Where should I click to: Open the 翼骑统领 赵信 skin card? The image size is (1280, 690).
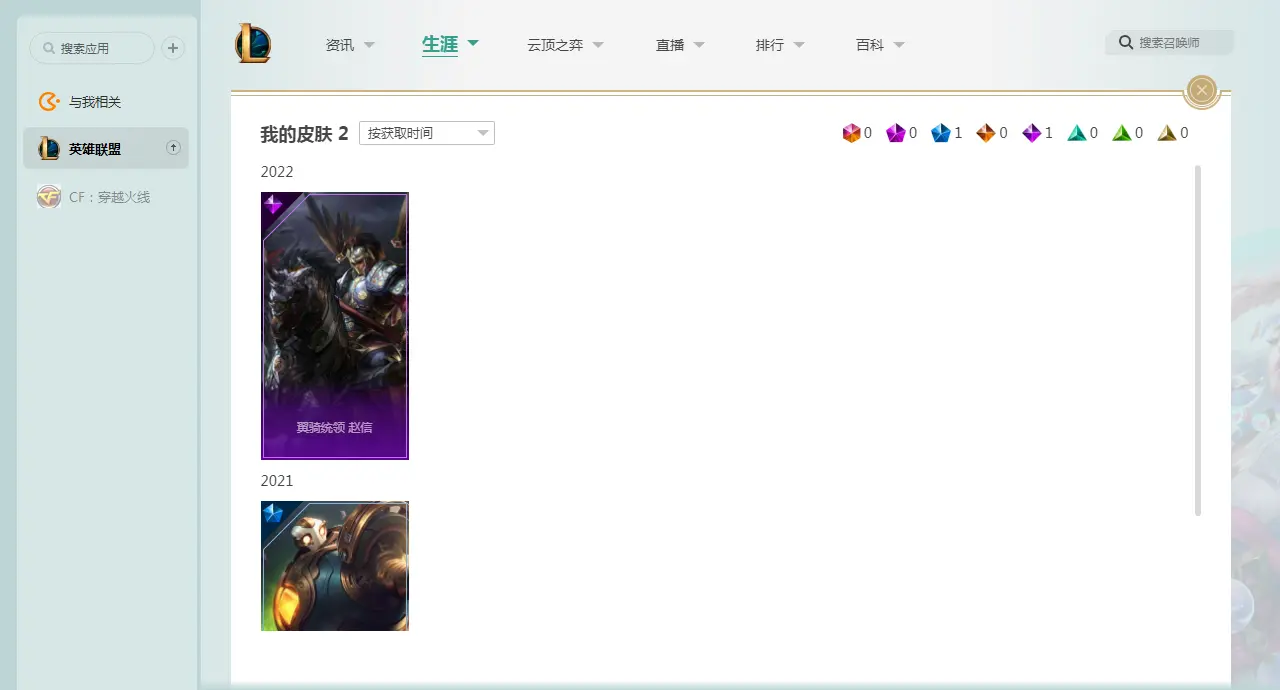(335, 326)
